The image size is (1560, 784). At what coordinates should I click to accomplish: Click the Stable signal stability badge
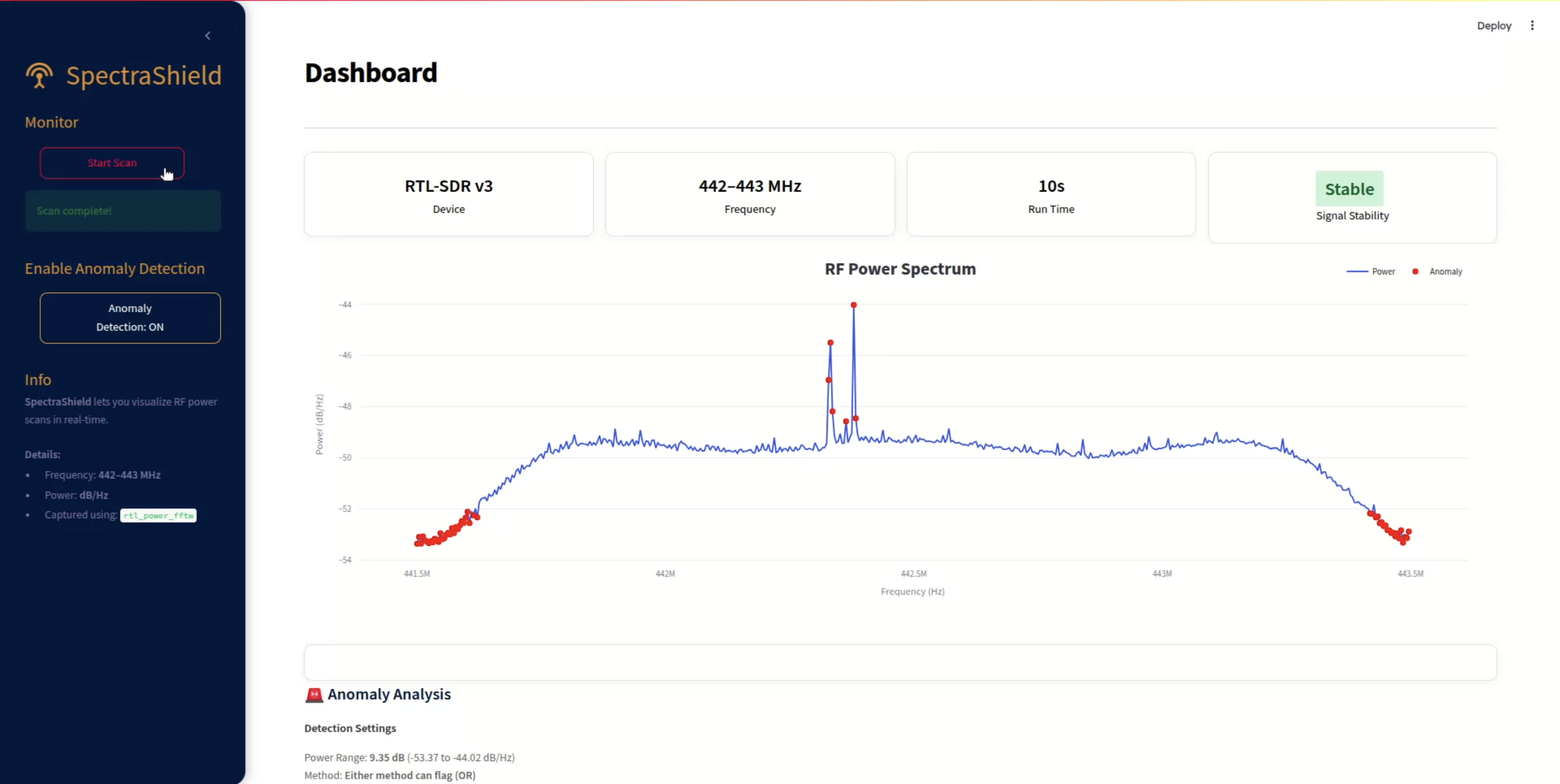coord(1349,189)
